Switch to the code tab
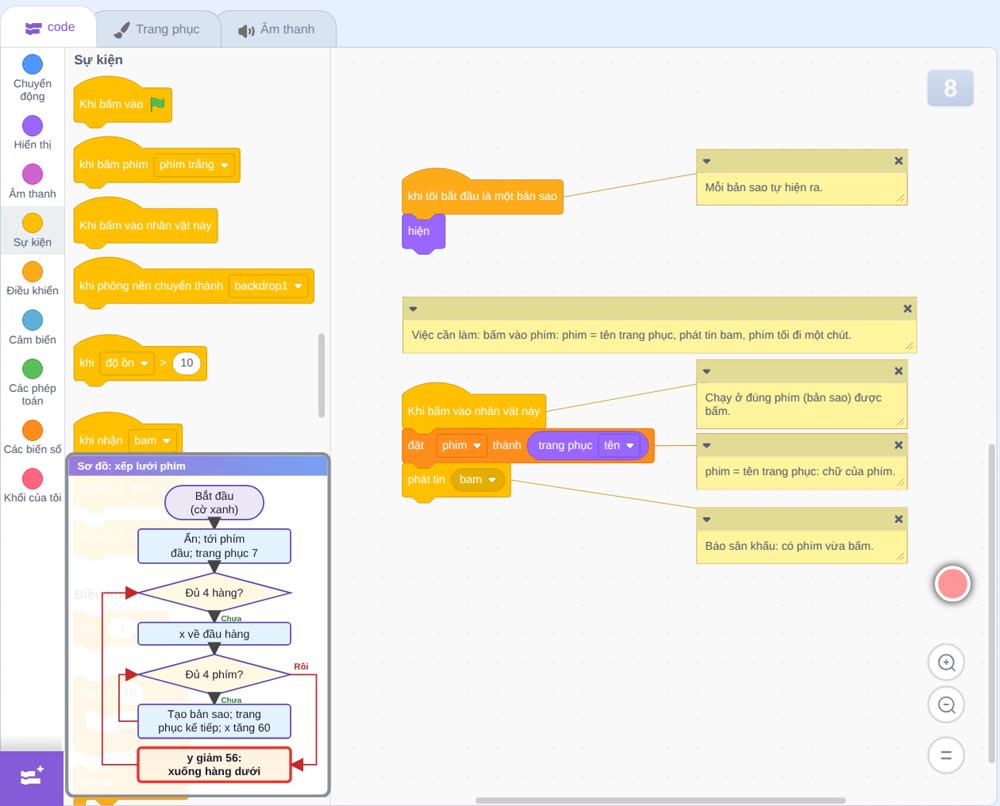 (49, 27)
